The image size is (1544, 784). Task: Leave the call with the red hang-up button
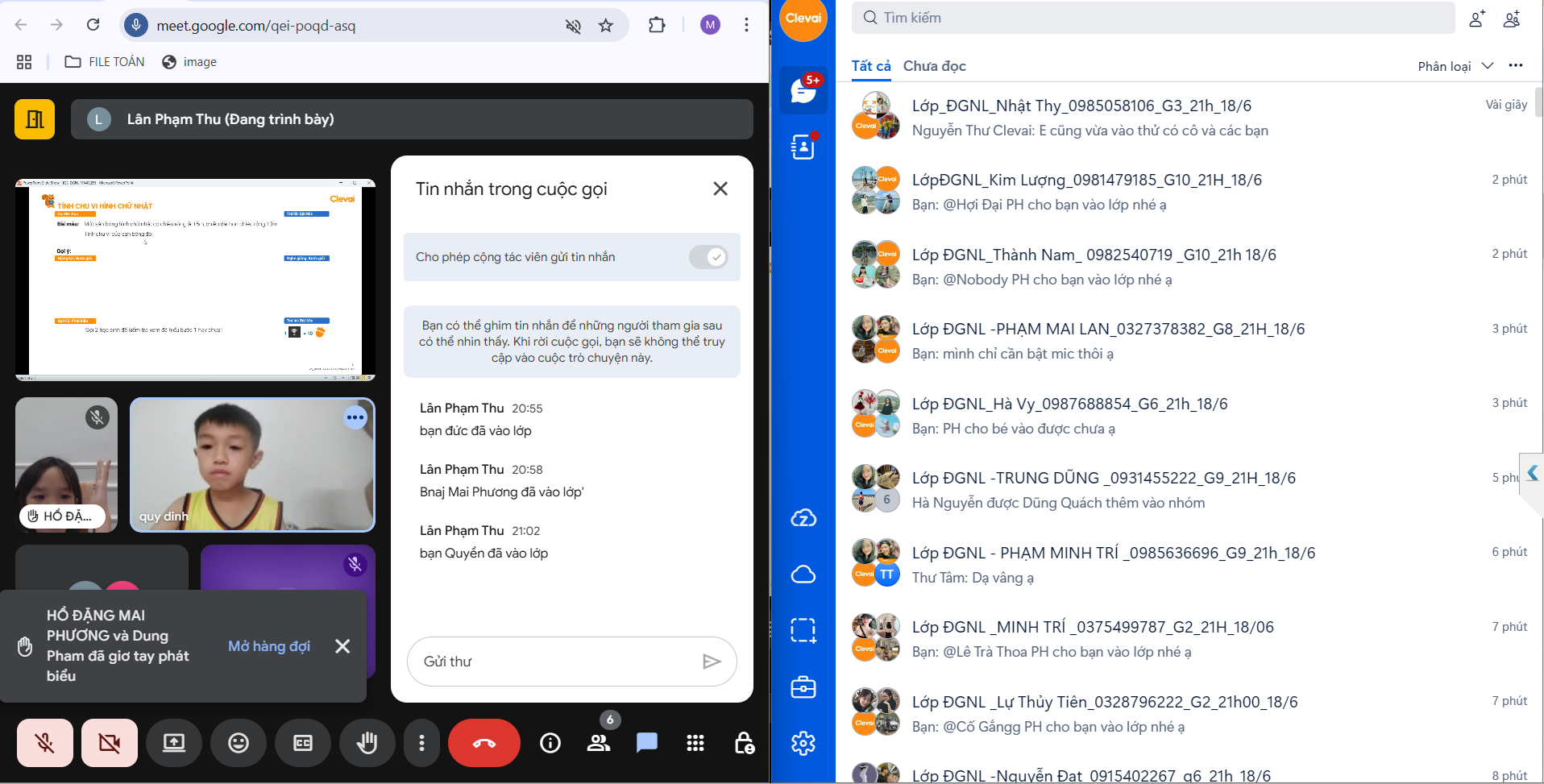(484, 743)
